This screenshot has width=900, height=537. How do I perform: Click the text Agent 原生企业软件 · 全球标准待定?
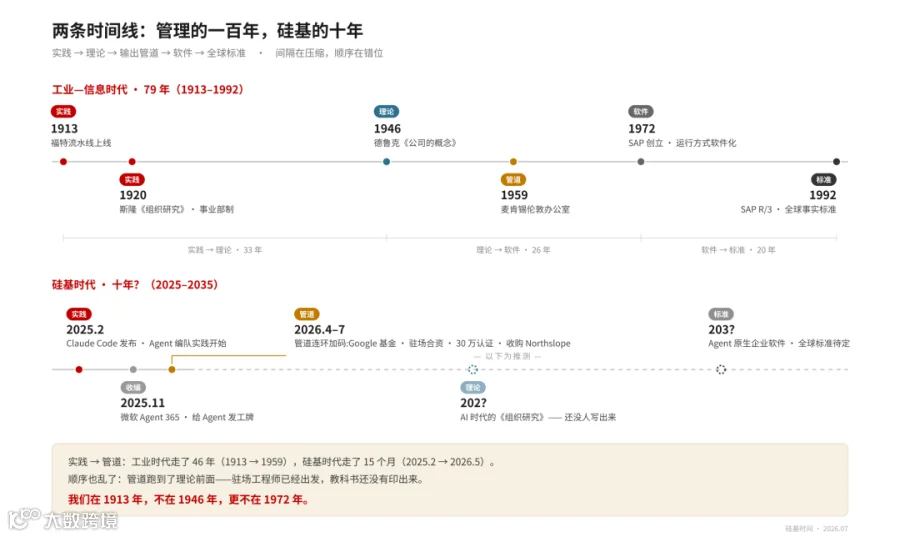pos(779,344)
